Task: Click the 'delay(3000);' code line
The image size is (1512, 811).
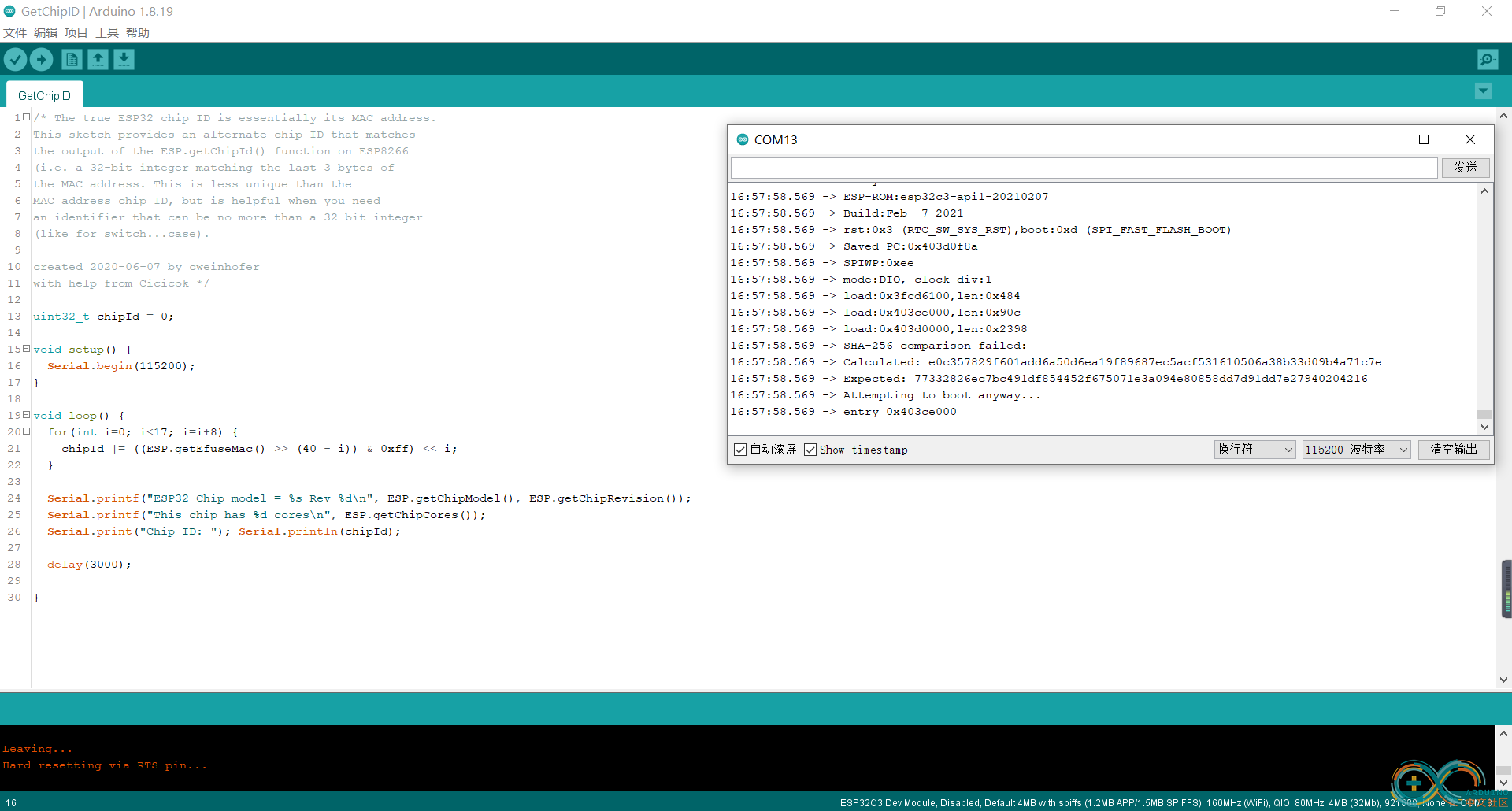Action: (89, 565)
